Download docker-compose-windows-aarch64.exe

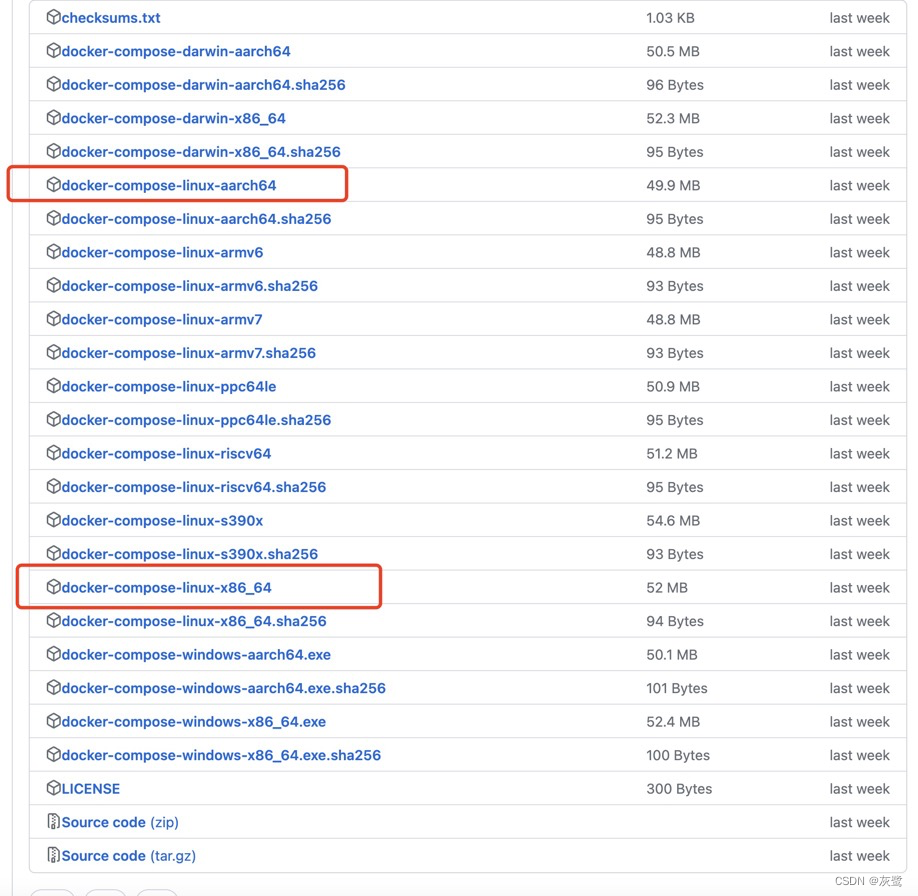196,655
